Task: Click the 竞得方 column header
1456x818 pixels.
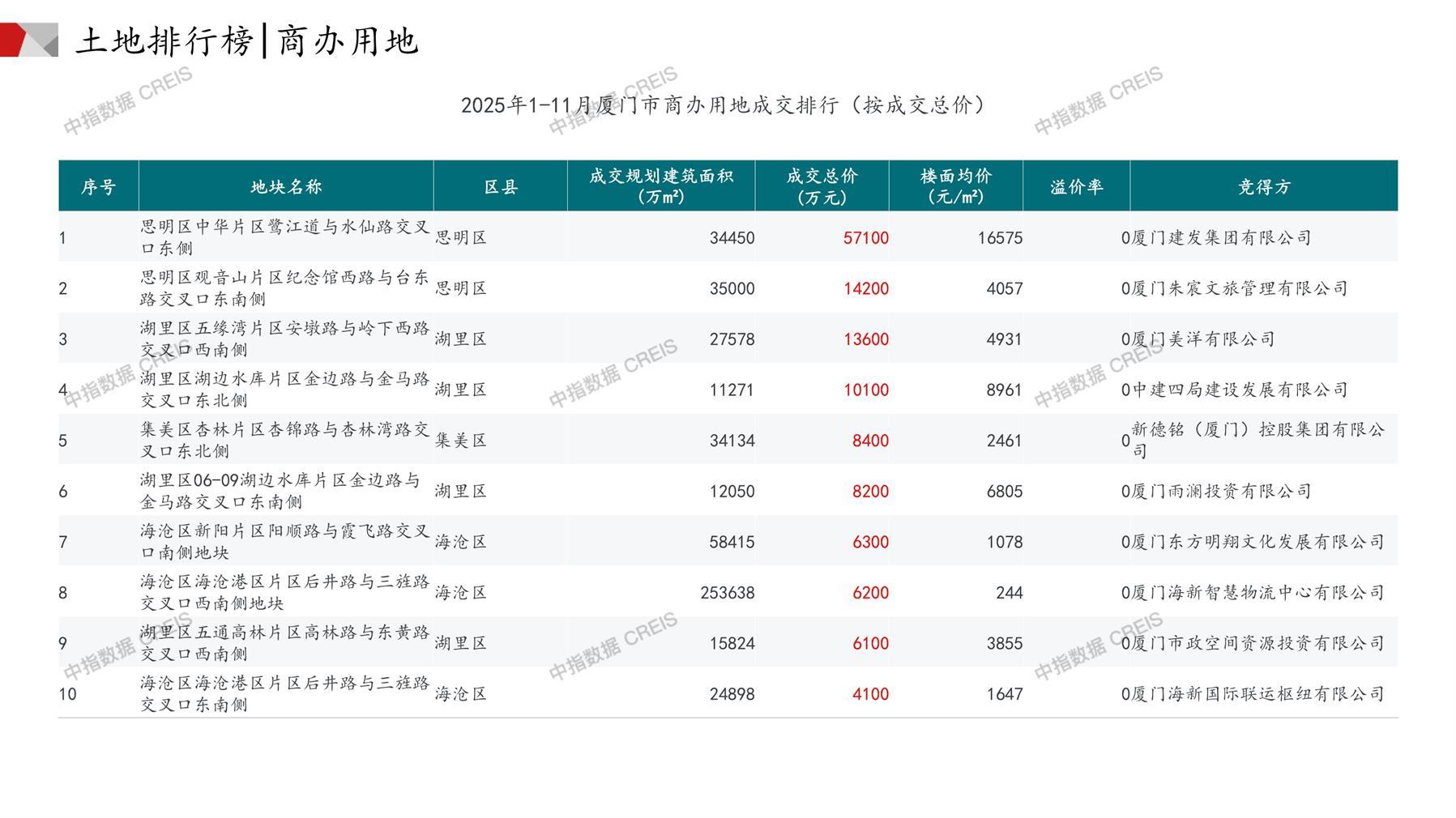Action: click(1263, 187)
